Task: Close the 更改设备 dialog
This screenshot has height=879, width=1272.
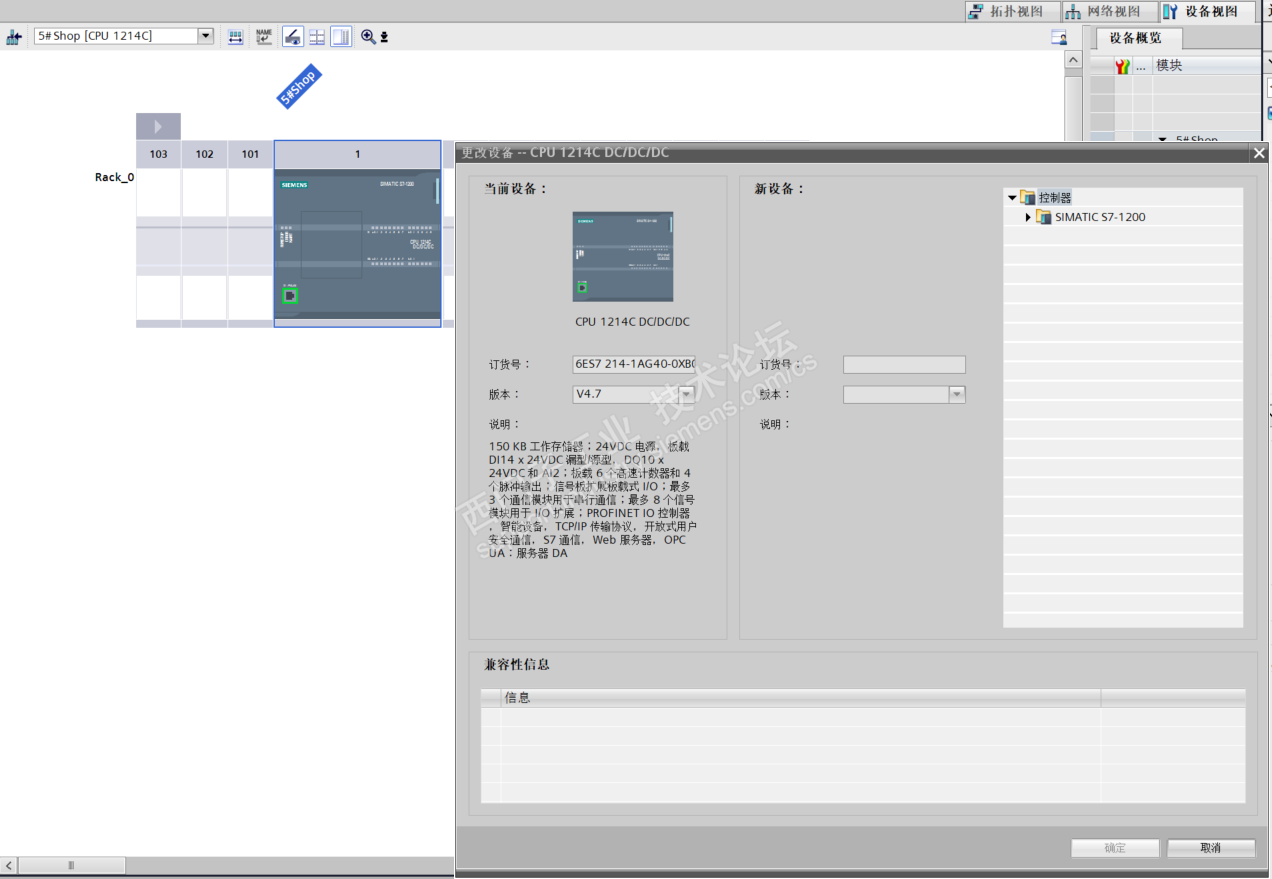Action: click(1259, 153)
